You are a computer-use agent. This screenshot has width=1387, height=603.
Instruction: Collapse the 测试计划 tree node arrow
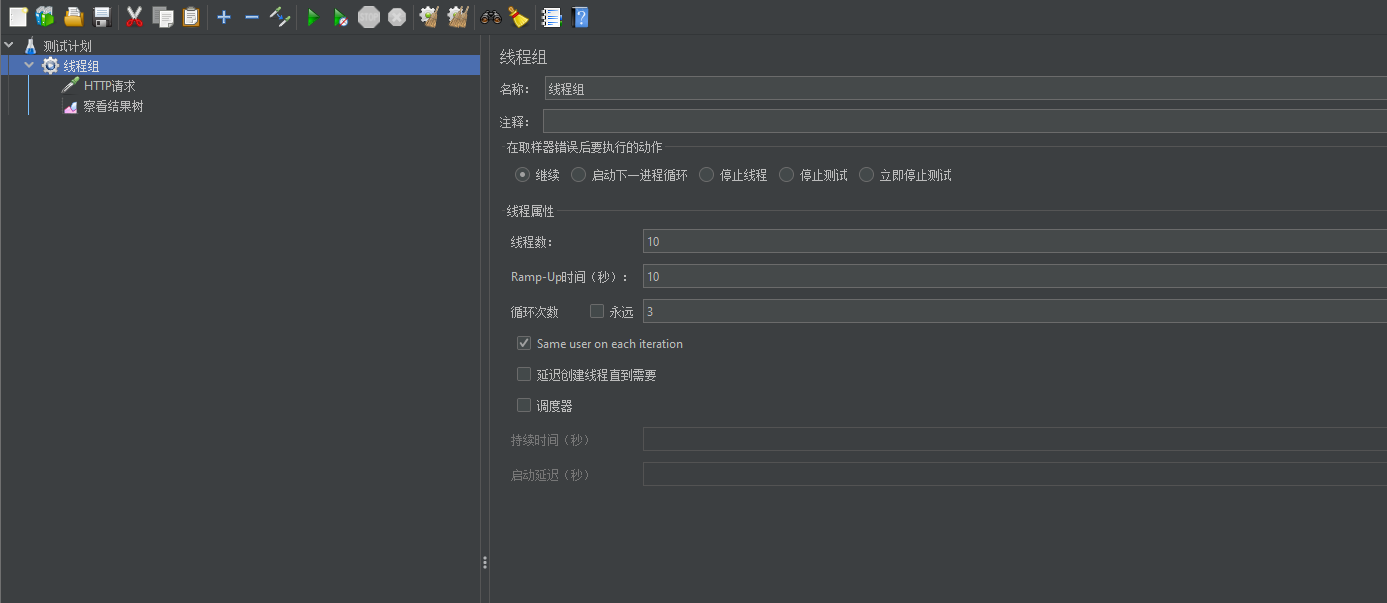[x=9, y=45]
